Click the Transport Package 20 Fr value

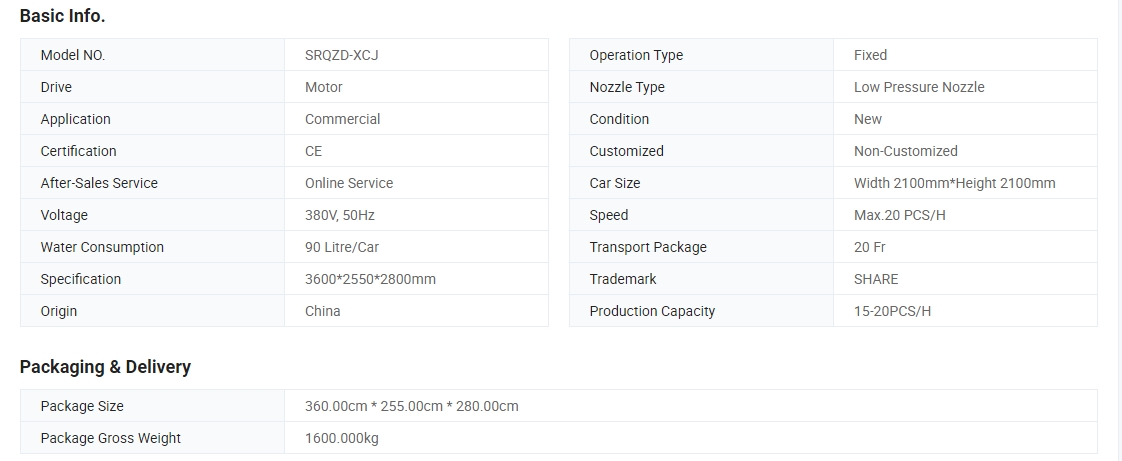[869, 248]
